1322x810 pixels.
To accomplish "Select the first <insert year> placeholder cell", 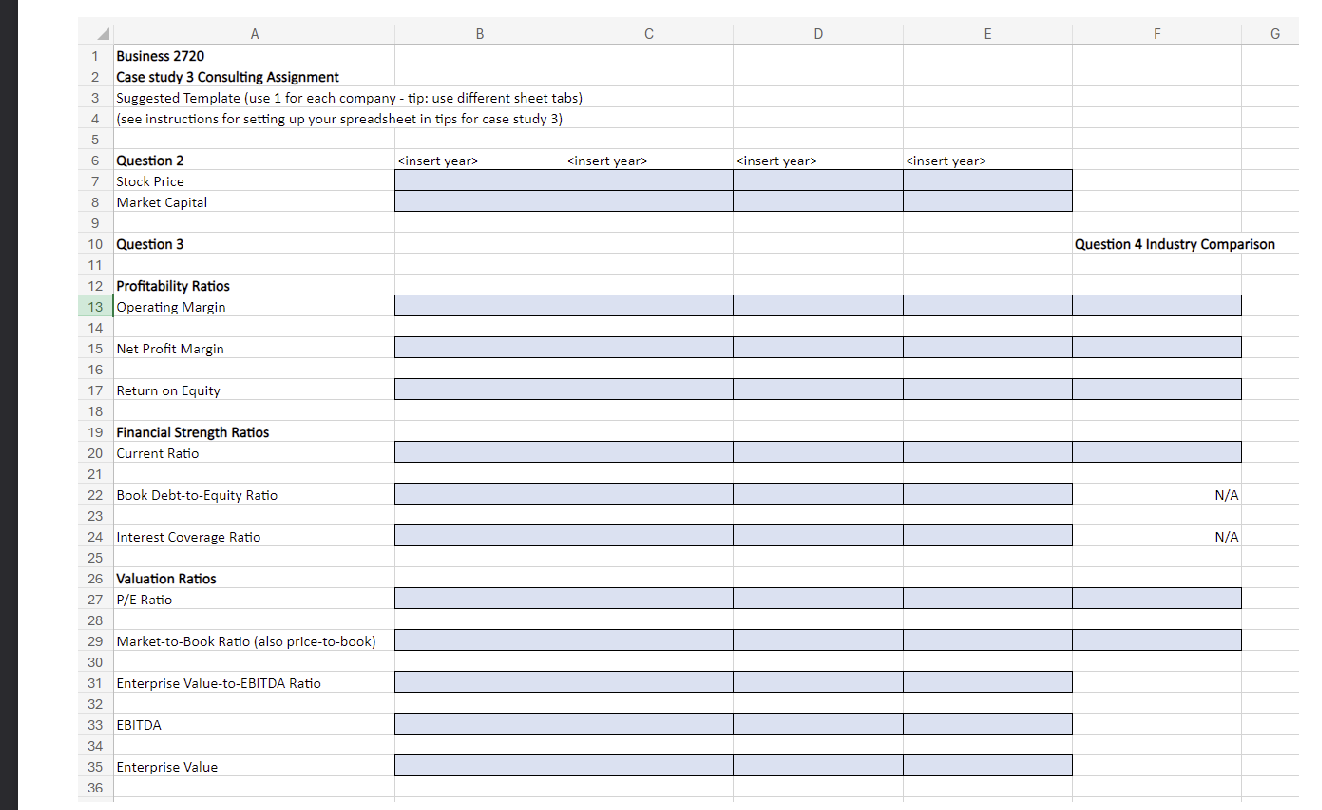I will [x=479, y=160].
